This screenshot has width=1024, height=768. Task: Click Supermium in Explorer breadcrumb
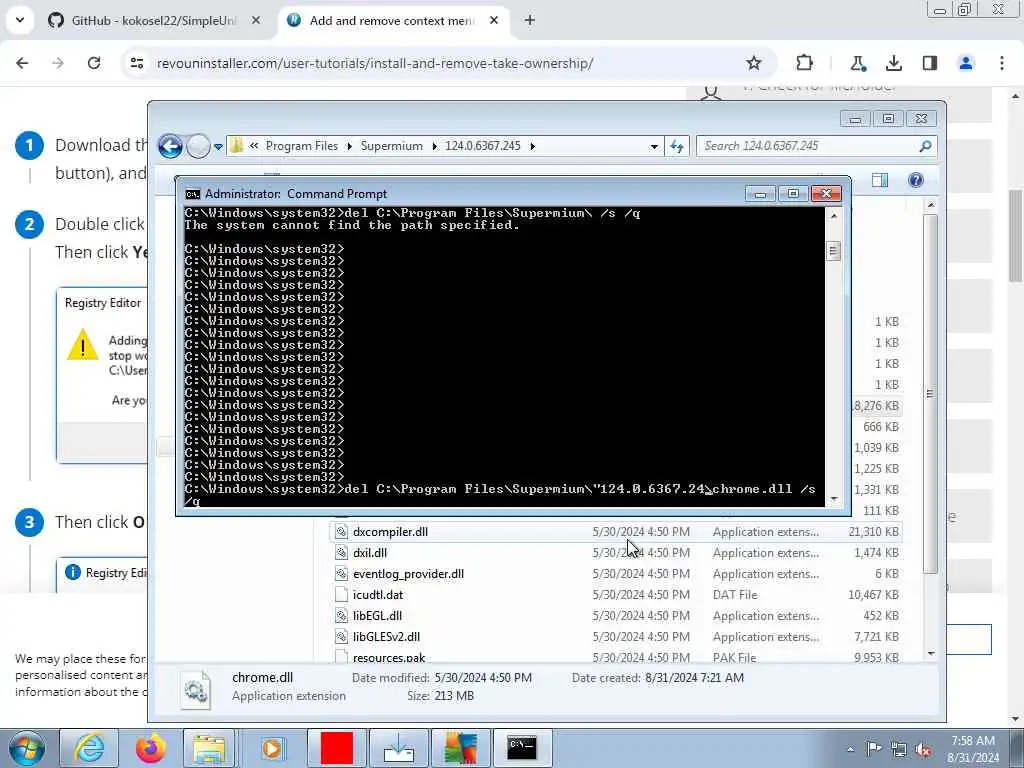(391, 146)
